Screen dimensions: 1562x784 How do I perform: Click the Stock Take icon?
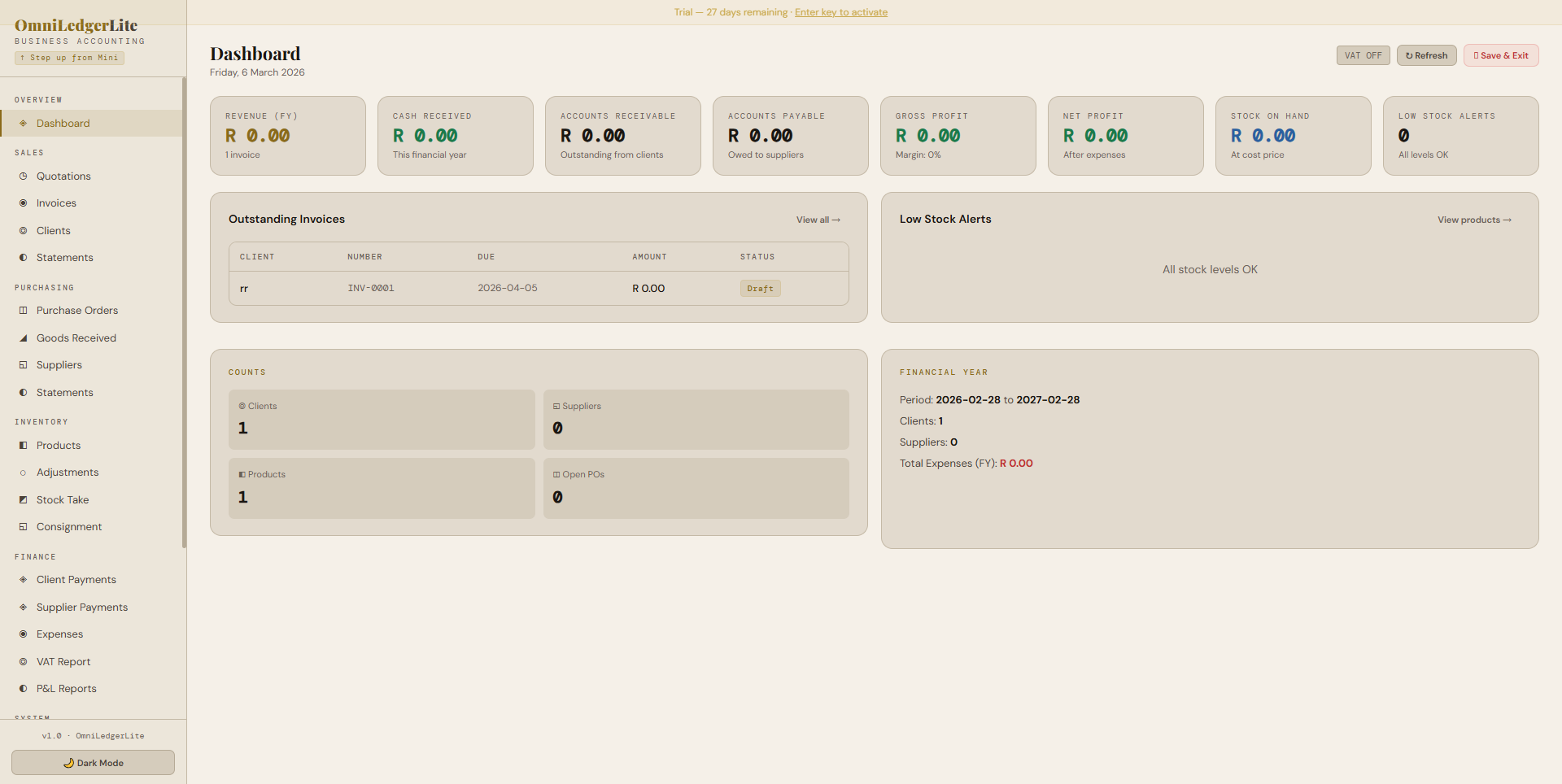23,500
